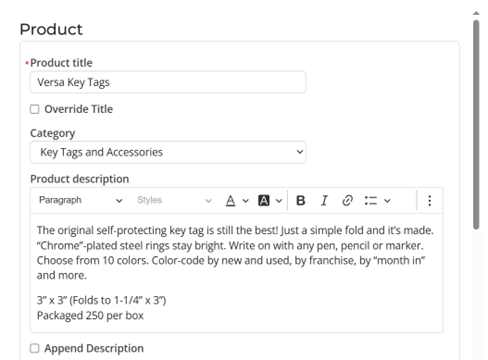
Task: Click the 'Packaged 250 per box' line
Action: (90, 315)
